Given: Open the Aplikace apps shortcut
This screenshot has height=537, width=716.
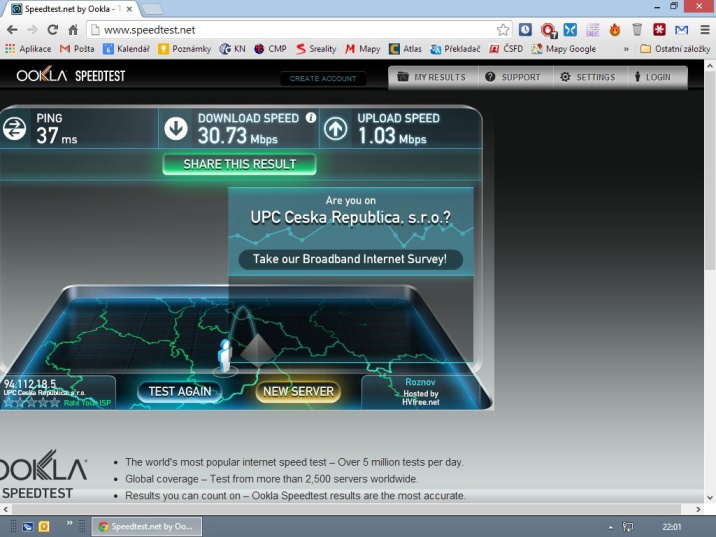Looking at the screenshot, I should pos(28,48).
